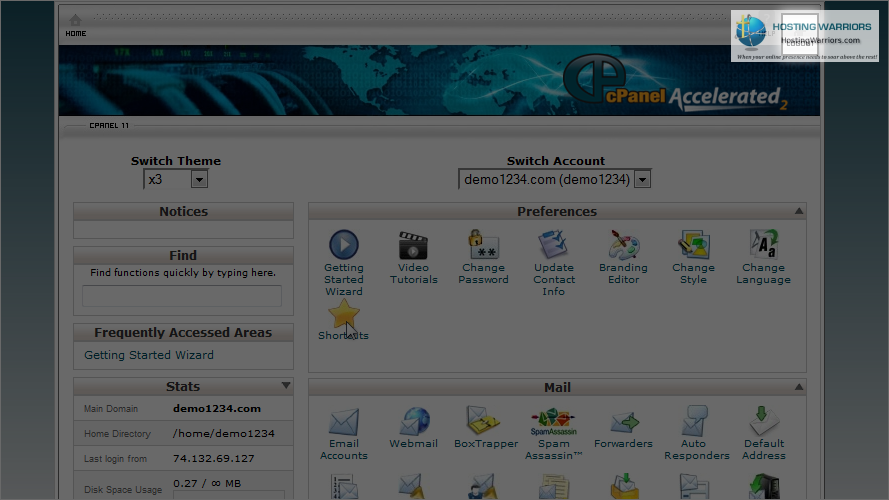The width and height of the screenshot is (889, 500).
Task: Click the demo1234.com main domain value
Action: [x=217, y=408]
